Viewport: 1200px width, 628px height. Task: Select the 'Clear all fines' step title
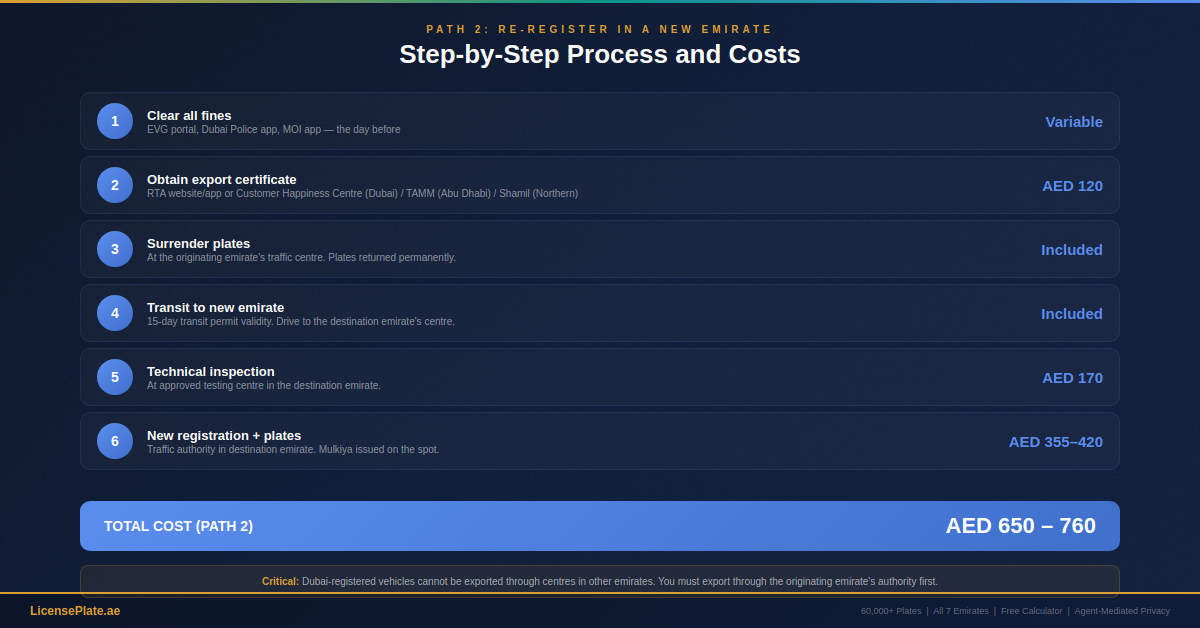[x=189, y=115]
